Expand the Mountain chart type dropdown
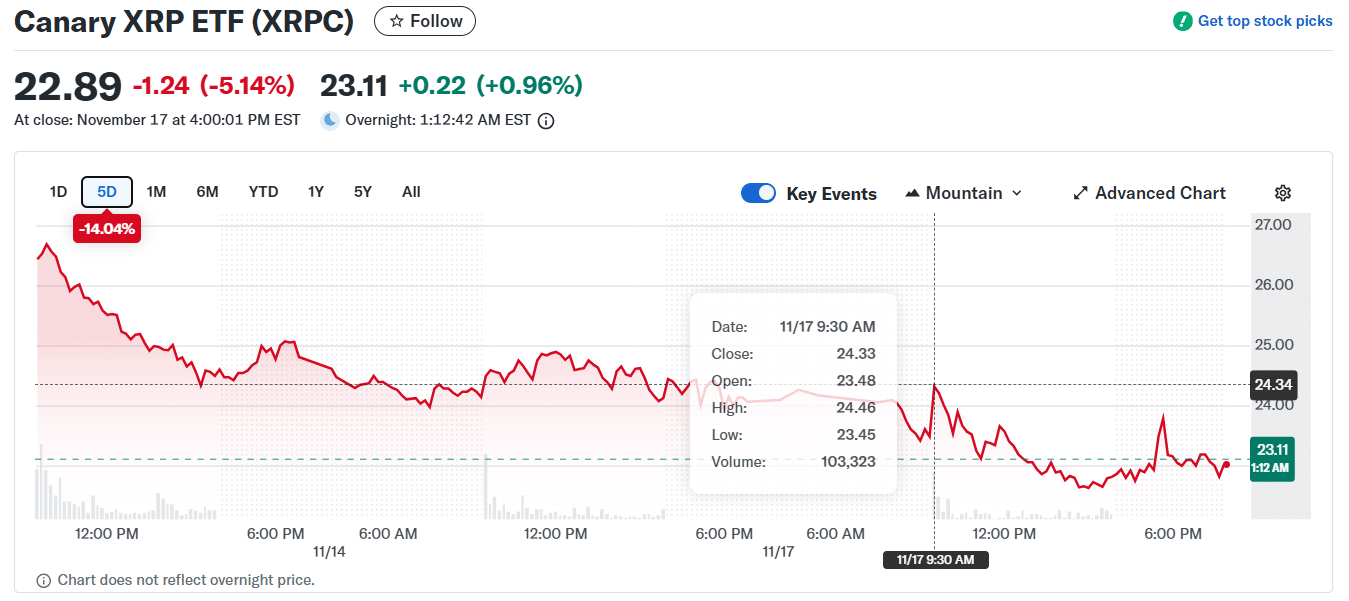The width and height of the screenshot is (1349, 601). click(x=1017, y=193)
